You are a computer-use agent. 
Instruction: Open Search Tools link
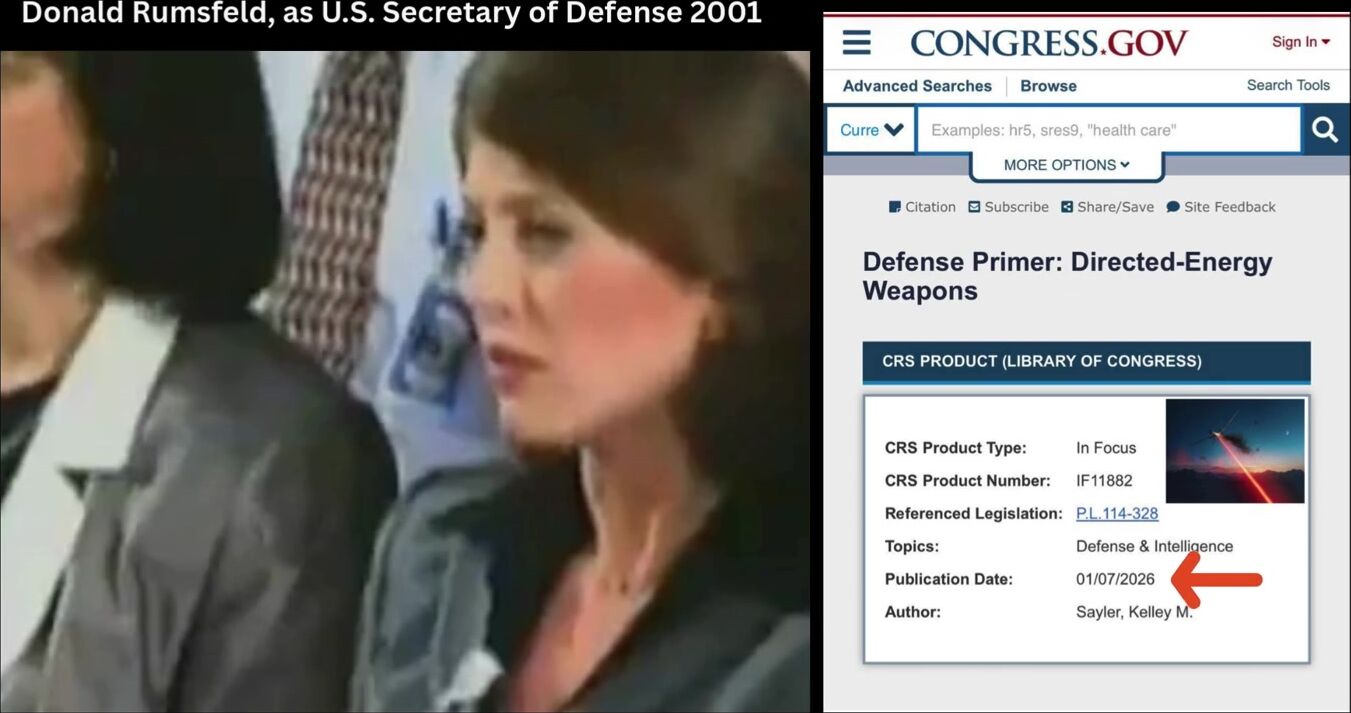click(x=1288, y=85)
